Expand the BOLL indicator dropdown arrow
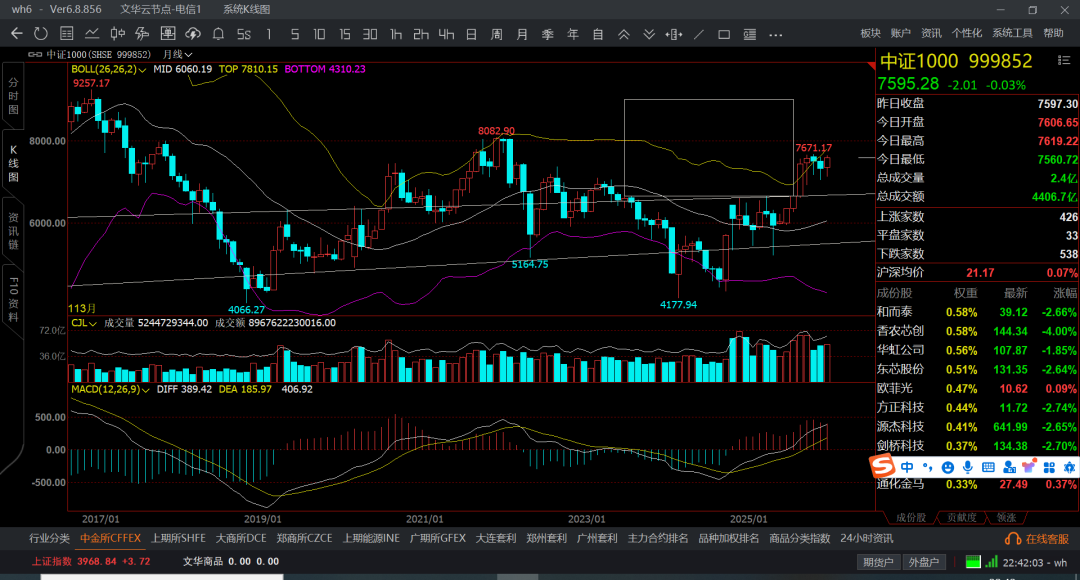This screenshot has width=1080, height=580. pyautogui.click(x=144, y=70)
